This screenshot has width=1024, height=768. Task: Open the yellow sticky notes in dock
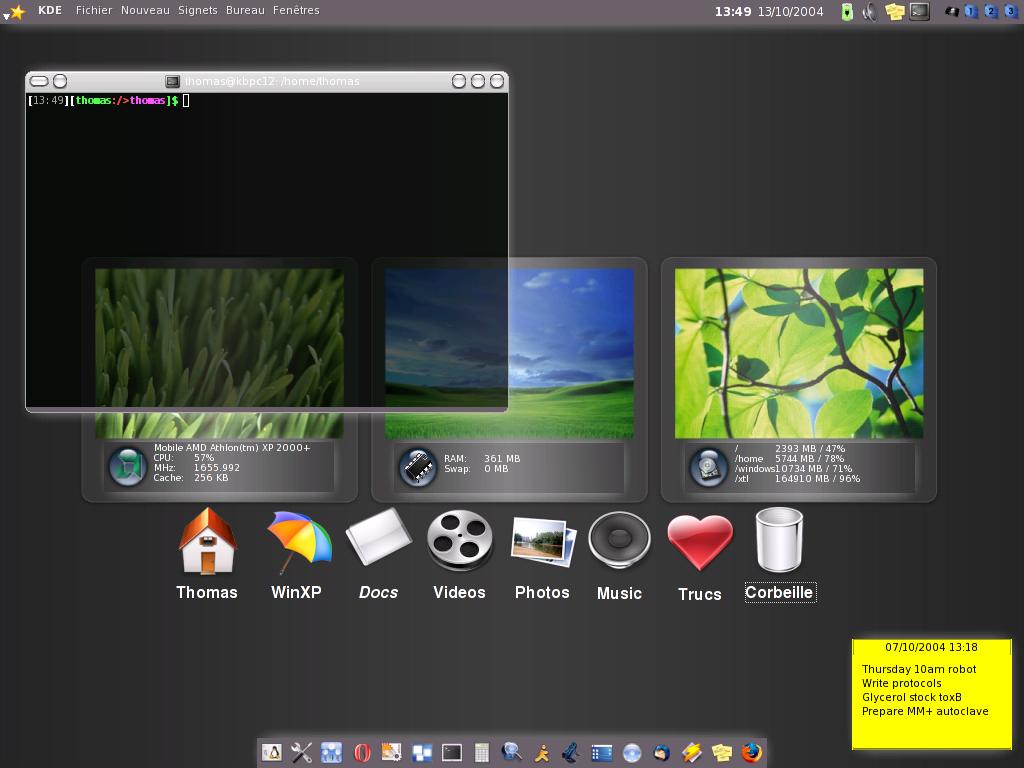pyautogui.click(x=722, y=753)
